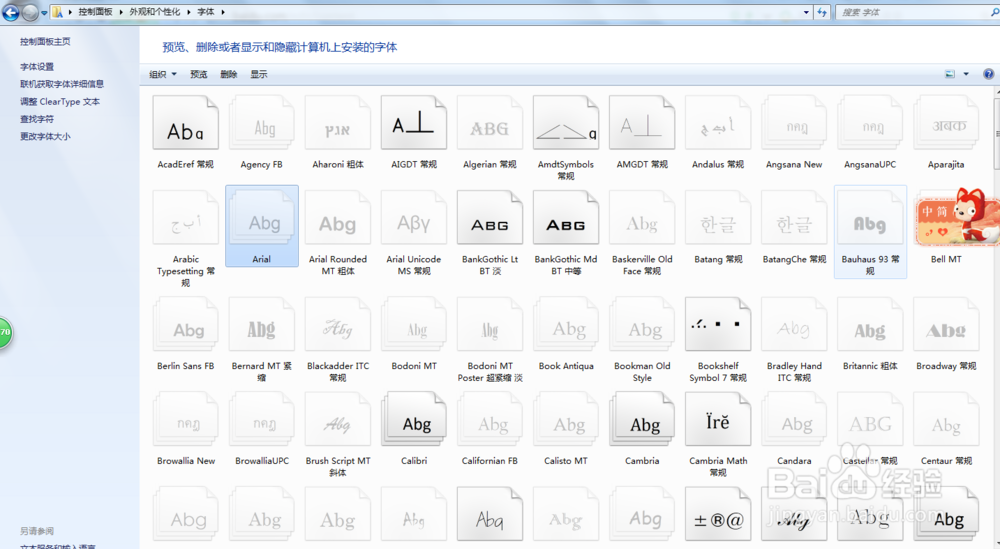Select the Cambria Math font icon
Viewport: 1000px width, 549px height.
(x=717, y=420)
